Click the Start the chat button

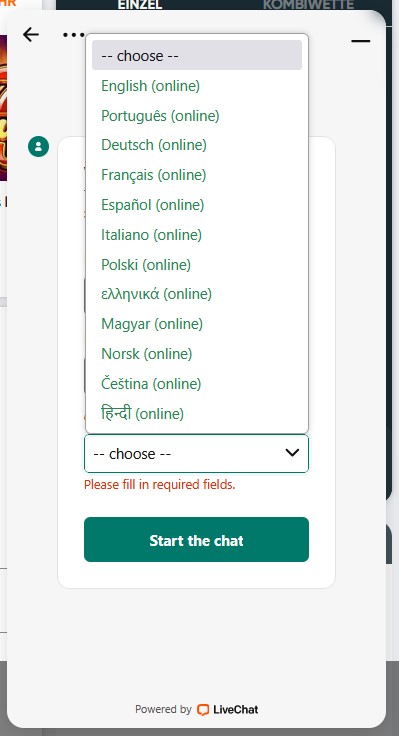(196, 539)
